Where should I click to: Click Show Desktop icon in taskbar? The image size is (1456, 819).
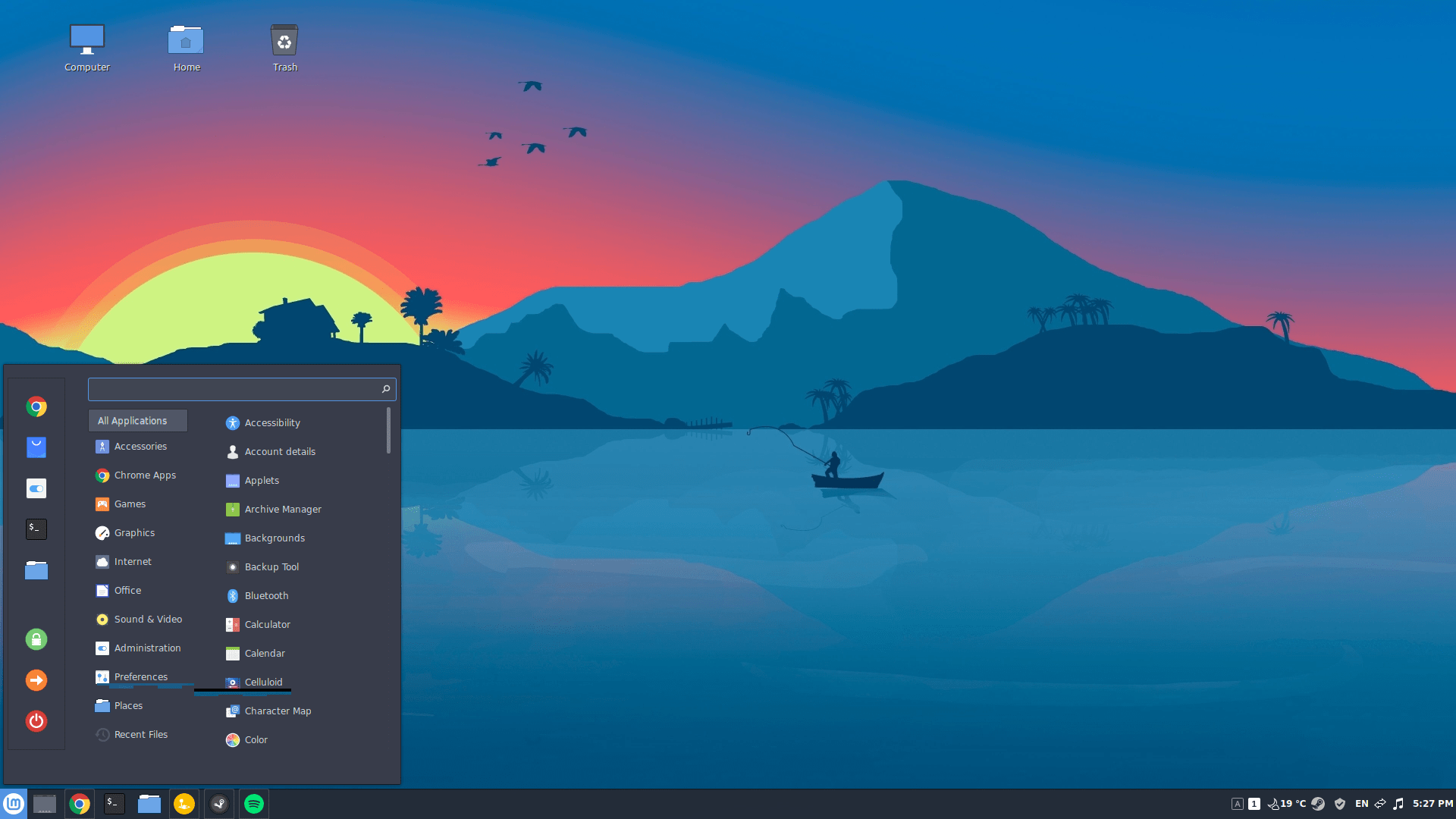[45, 804]
